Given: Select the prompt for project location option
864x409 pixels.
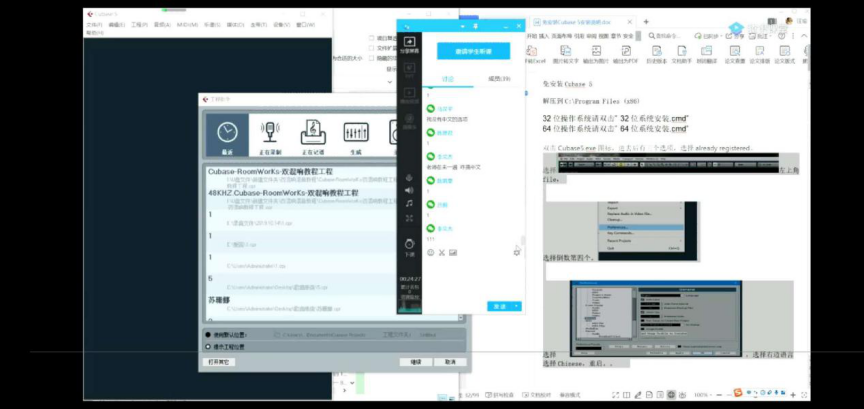Looking at the screenshot, I should coord(207,346).
